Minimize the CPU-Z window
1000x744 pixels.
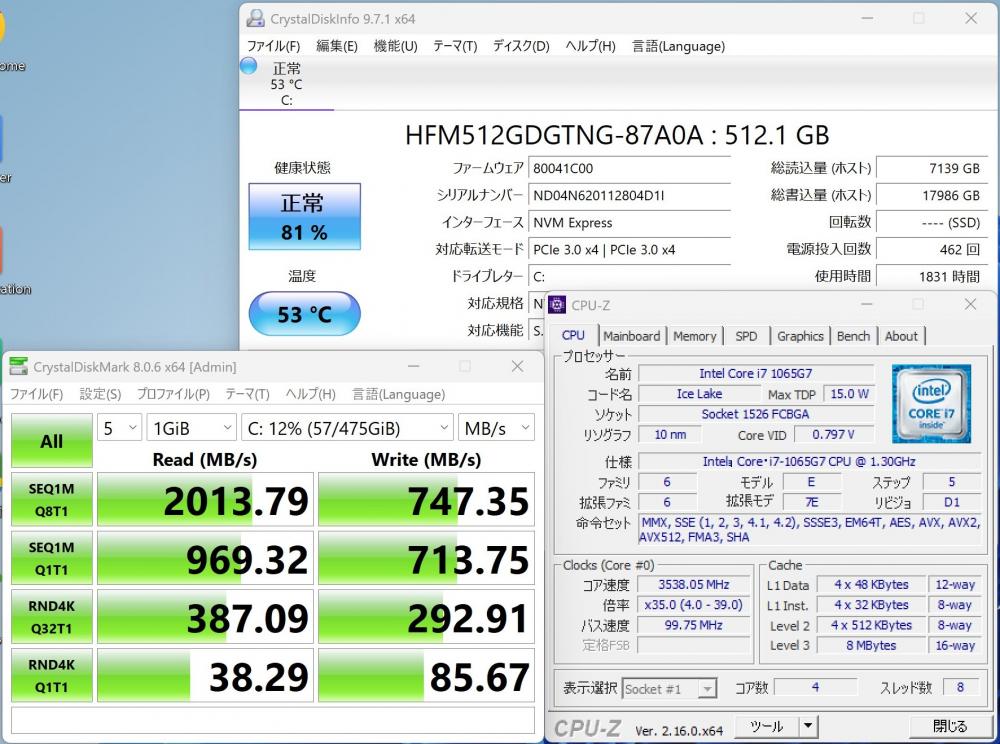(x=866, y=305)
